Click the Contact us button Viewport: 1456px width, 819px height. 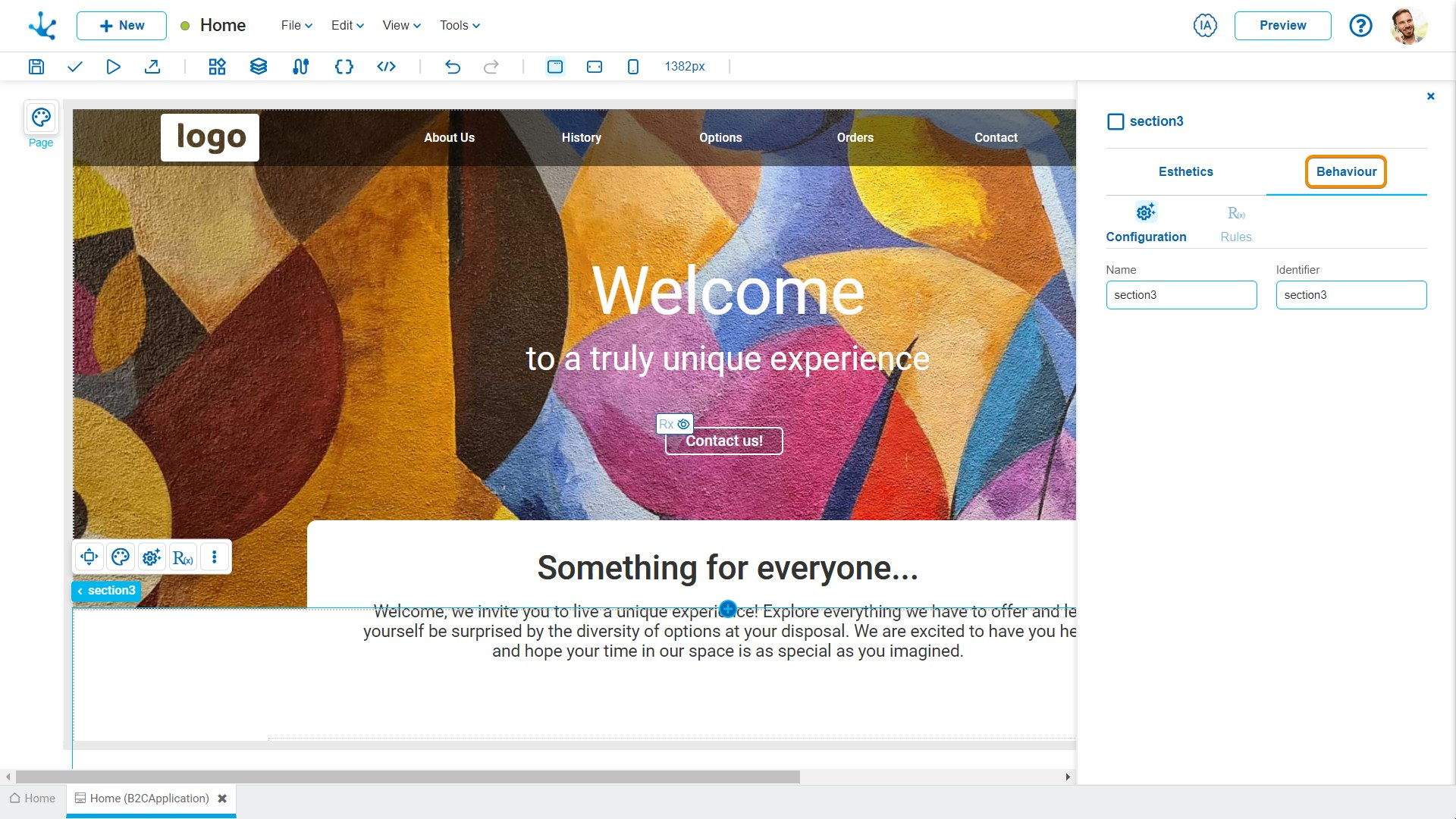pos(723,440)
